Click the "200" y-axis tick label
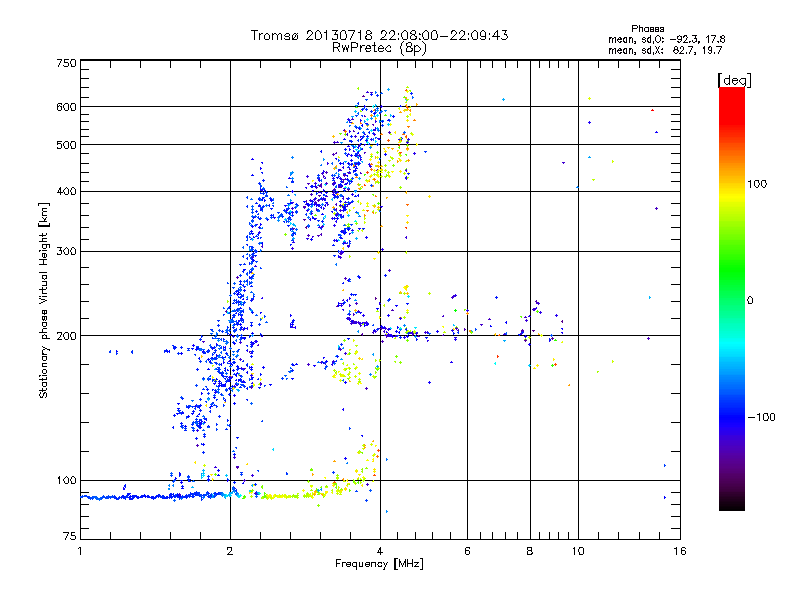800x600 pixels. coord(67,336)
